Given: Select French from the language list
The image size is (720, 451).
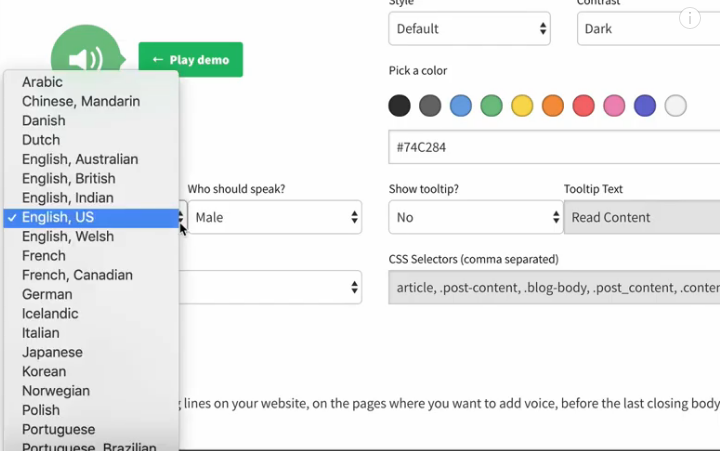Looking at the screenshot, I should click(x=91, y=255).
